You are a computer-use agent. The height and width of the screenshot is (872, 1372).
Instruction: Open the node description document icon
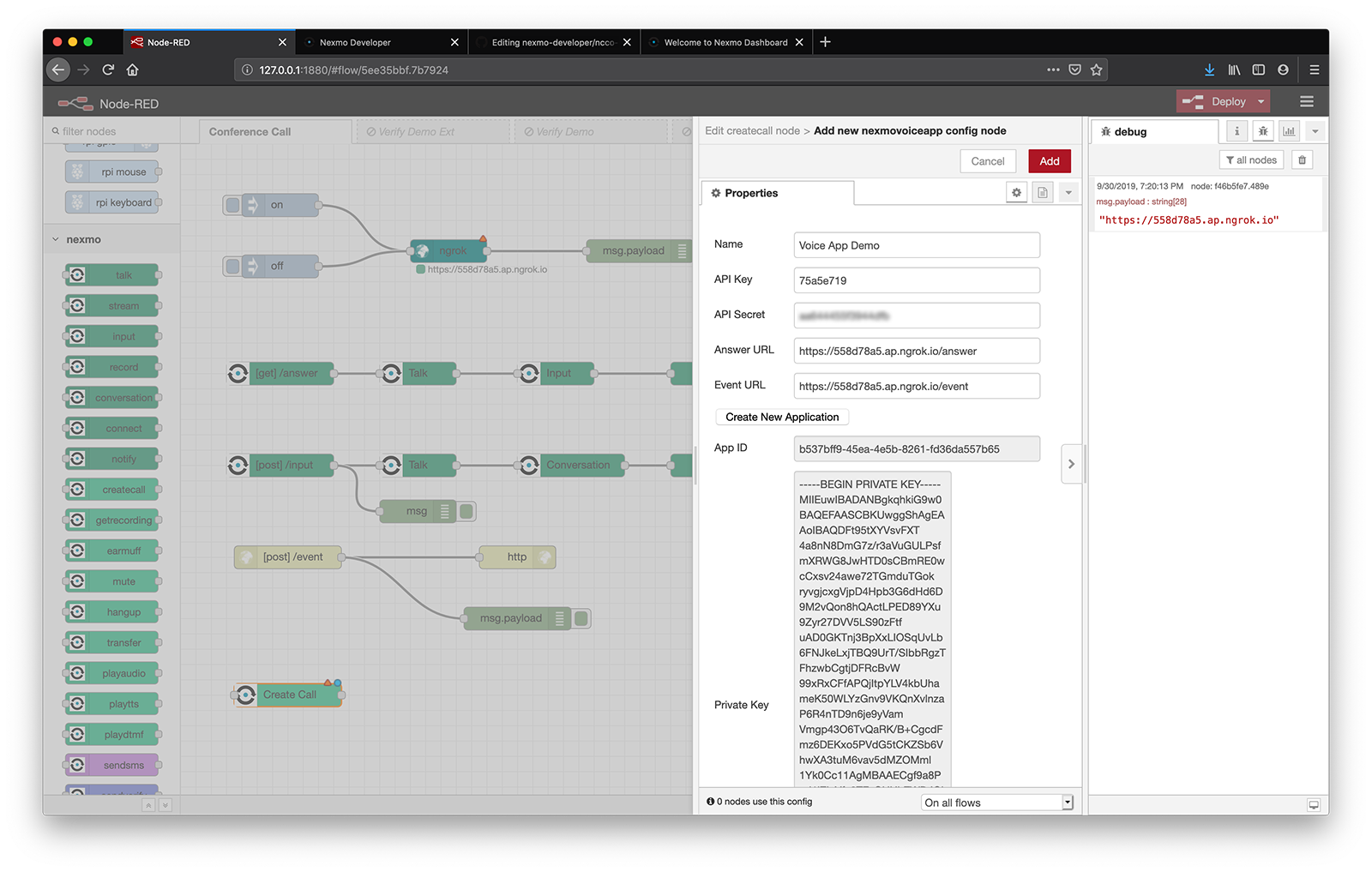click(1042, 193)
